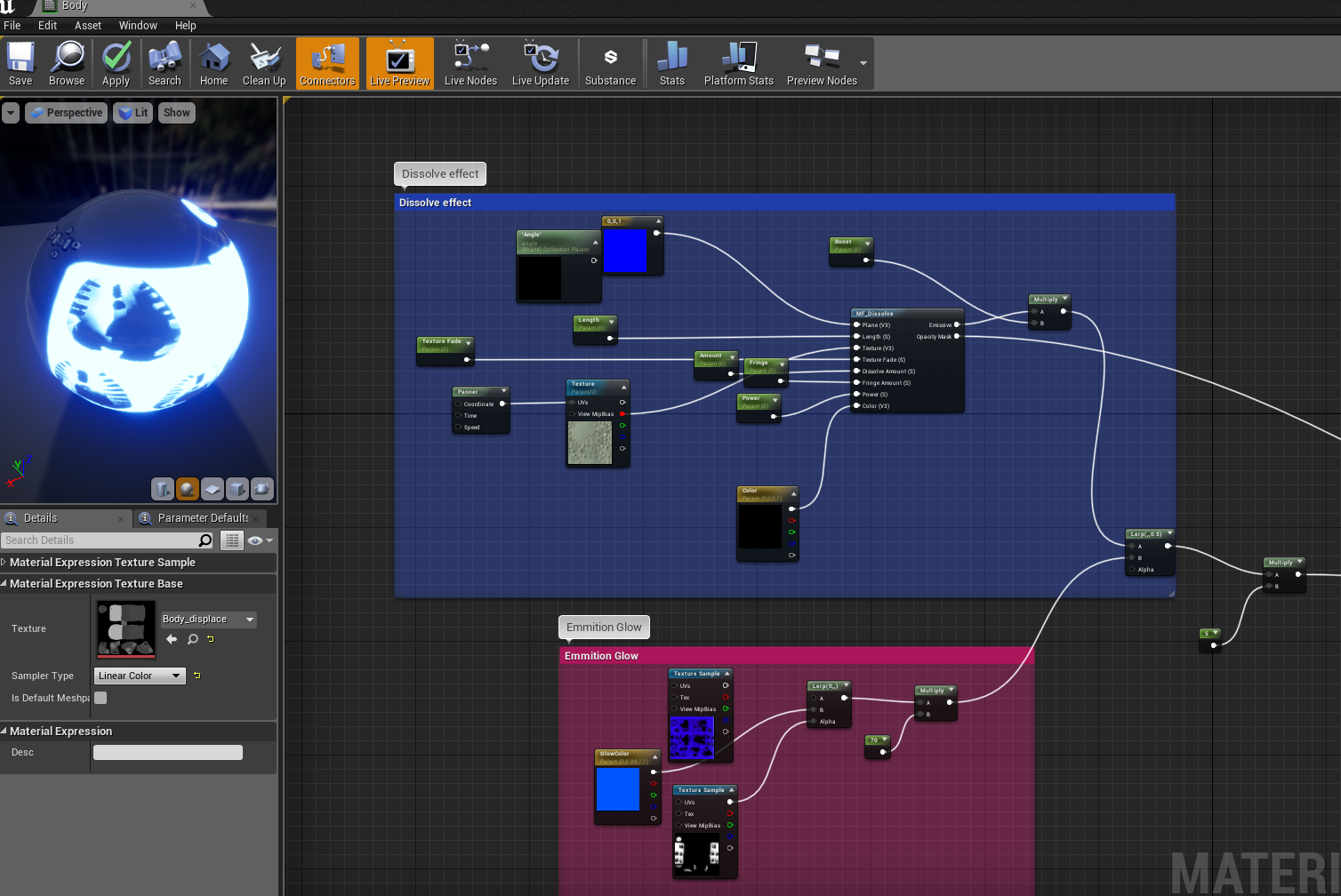Set preview mesh to plane primitive

[213, 489]
